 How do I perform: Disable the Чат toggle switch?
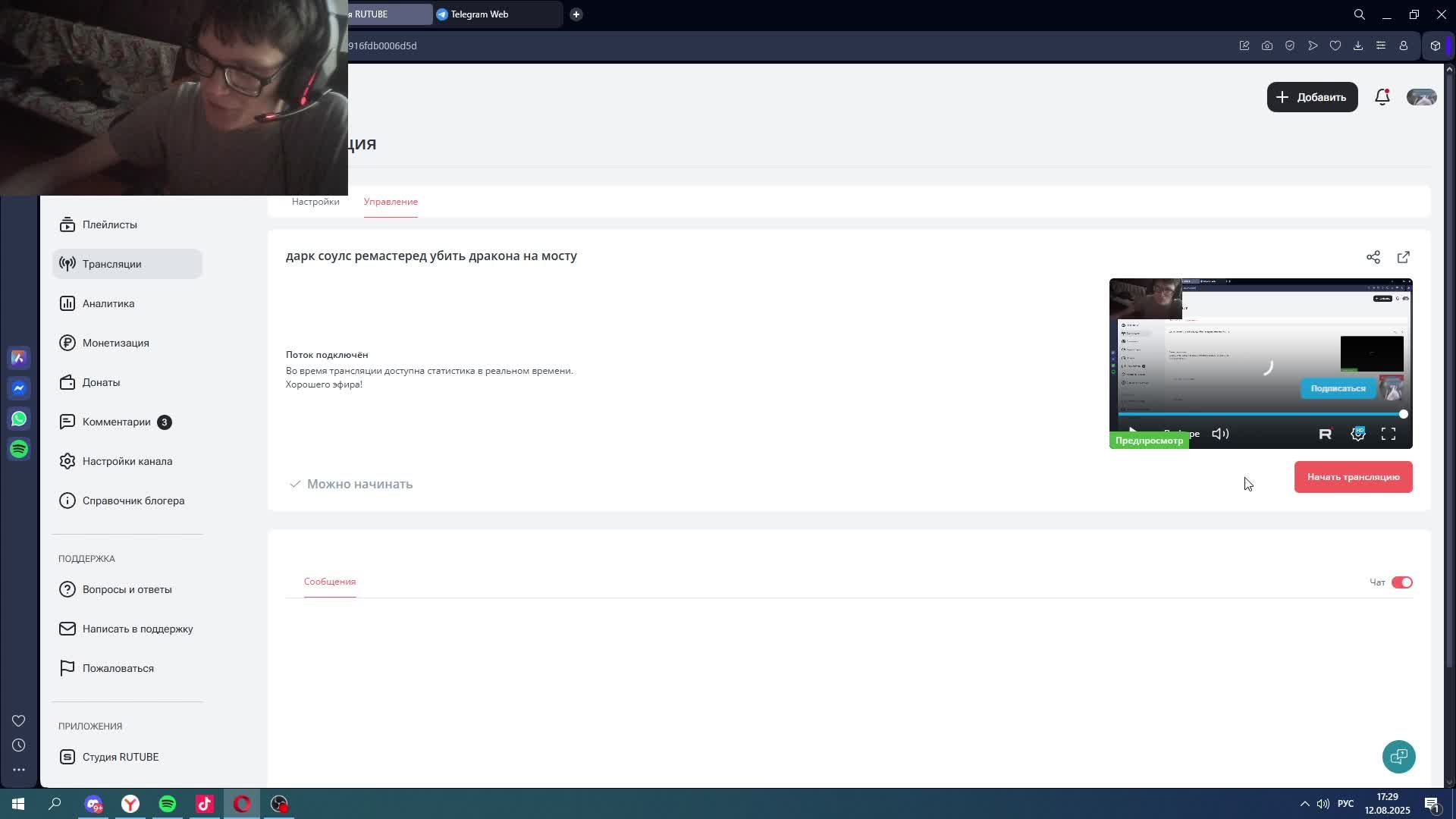click(1401, 582)
